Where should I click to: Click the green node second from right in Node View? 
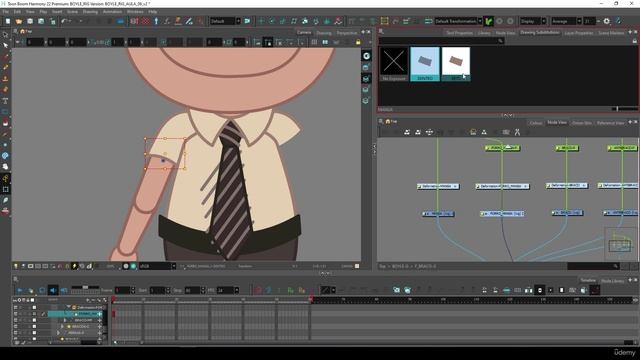(567, 148)
